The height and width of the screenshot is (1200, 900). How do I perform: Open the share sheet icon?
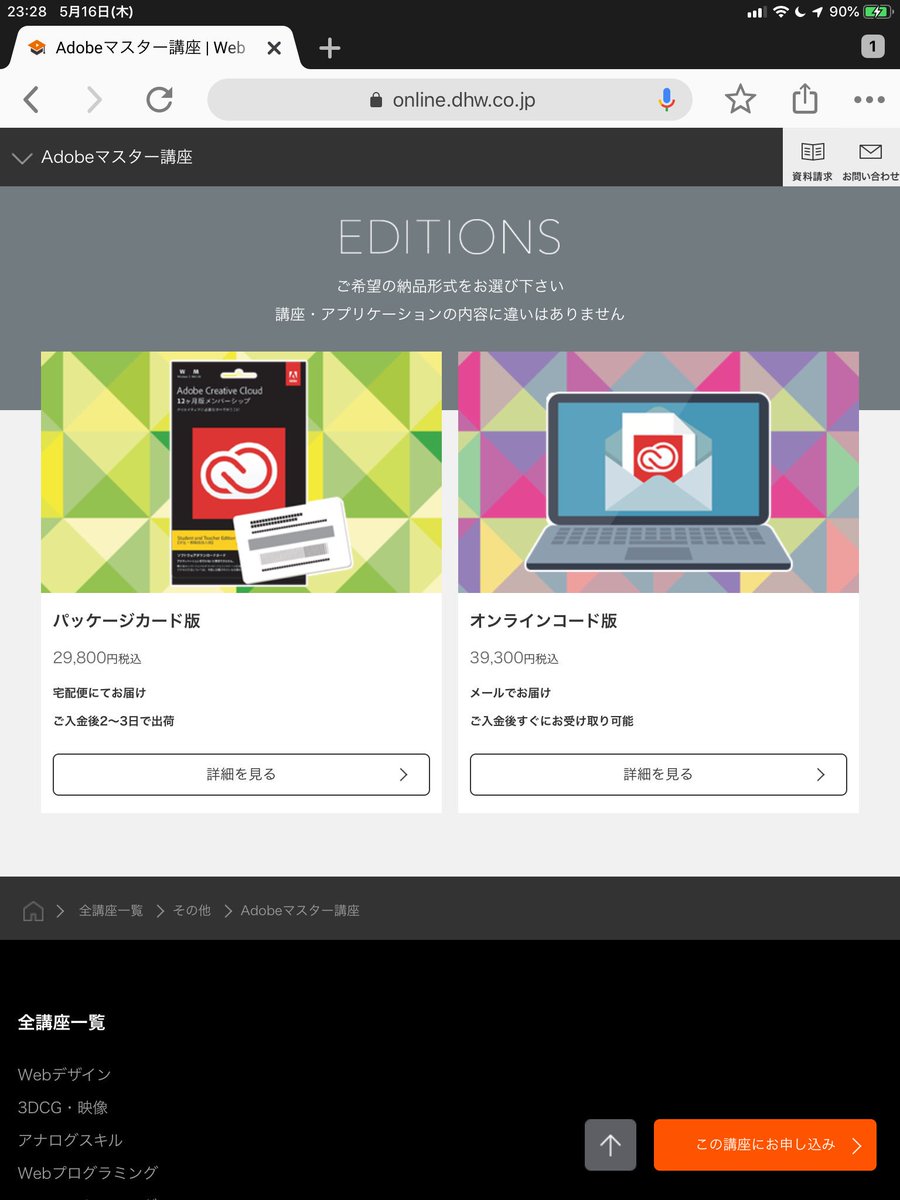[805, 98]
